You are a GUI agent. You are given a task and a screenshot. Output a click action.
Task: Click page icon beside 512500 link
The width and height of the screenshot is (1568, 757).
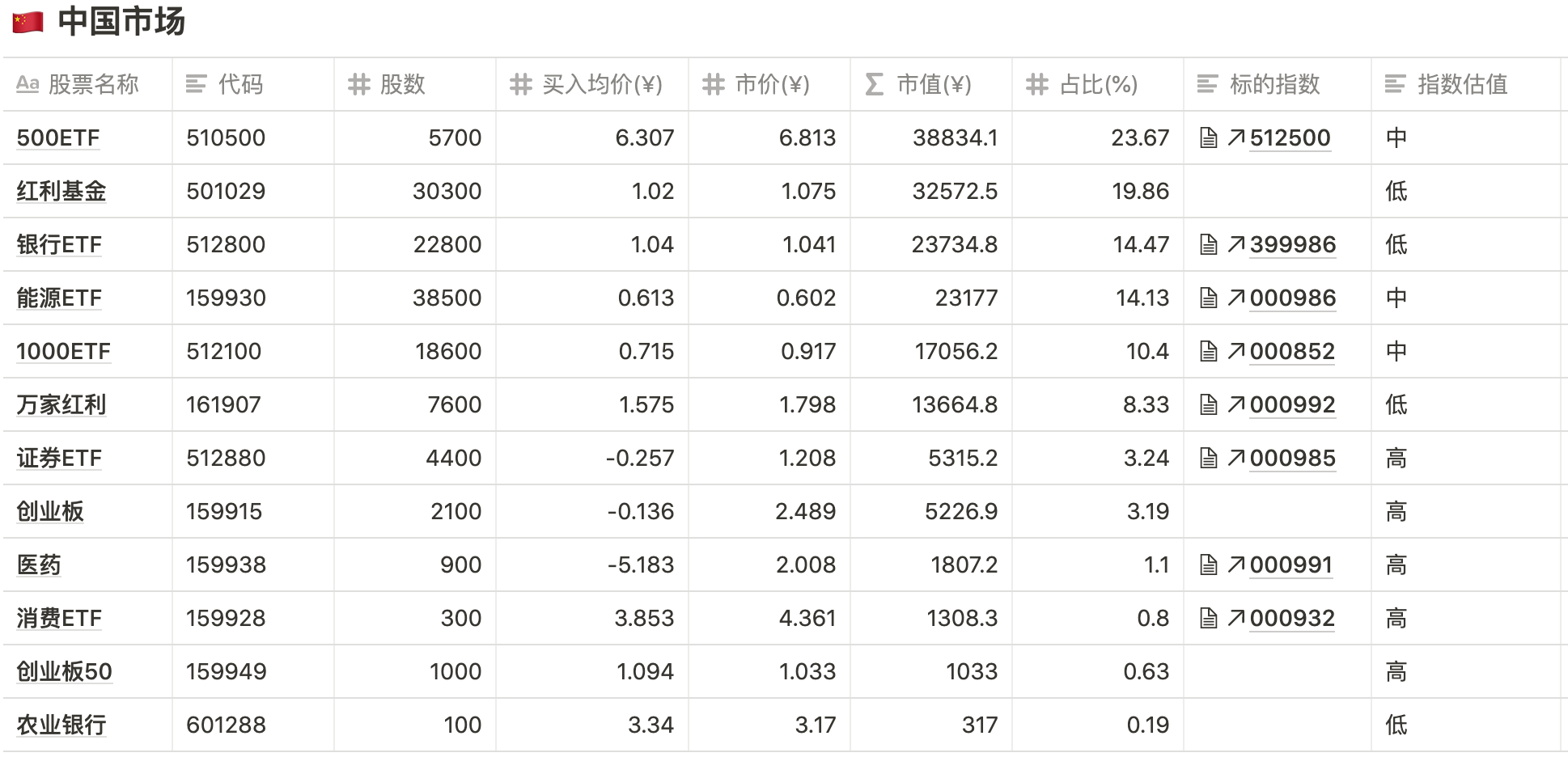click(1208, 138)
